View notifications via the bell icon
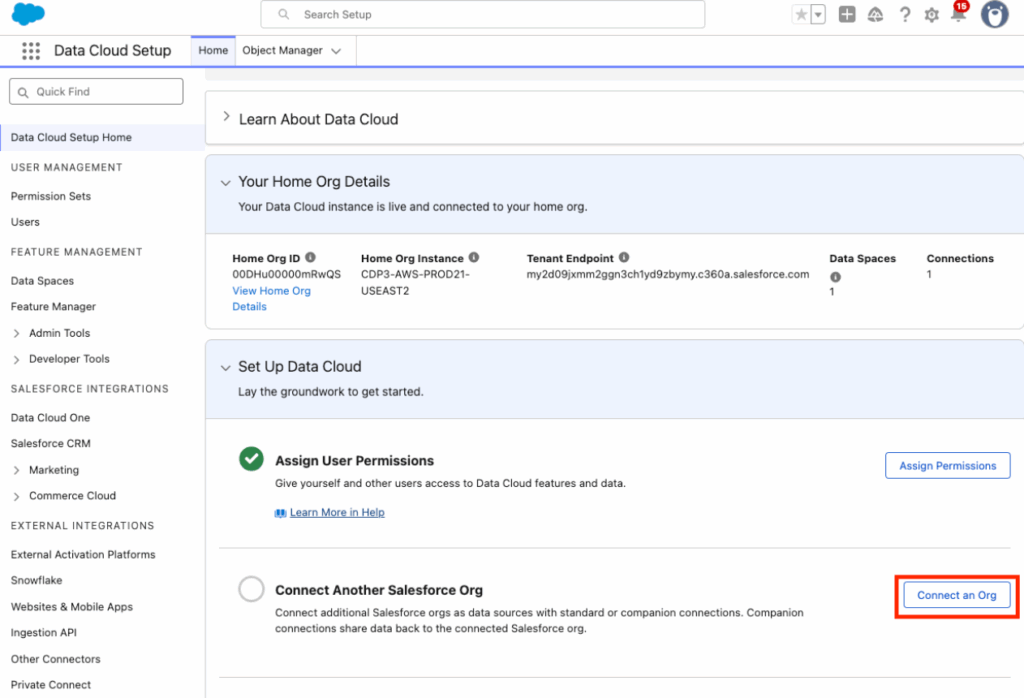 tap(958, 15)
